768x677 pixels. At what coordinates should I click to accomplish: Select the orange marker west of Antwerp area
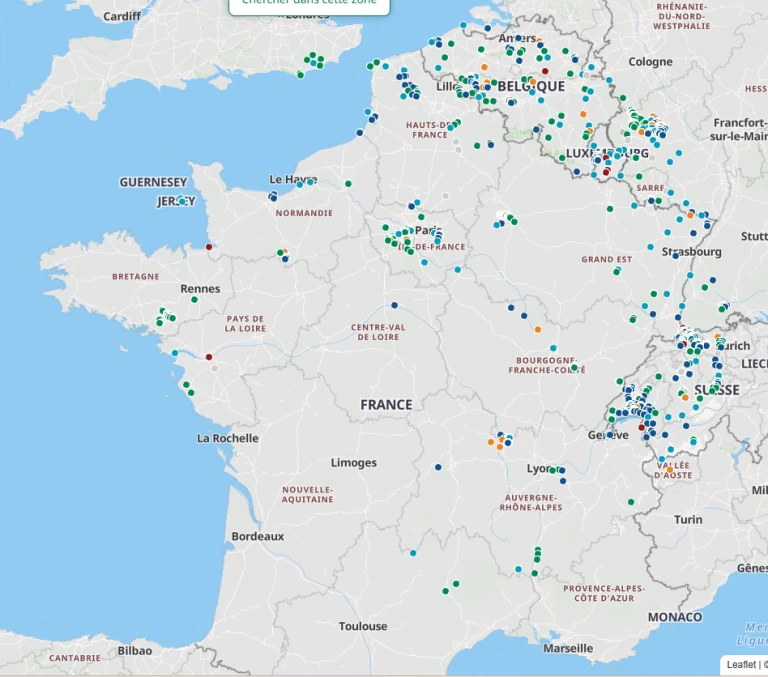(x=484, y=67)
